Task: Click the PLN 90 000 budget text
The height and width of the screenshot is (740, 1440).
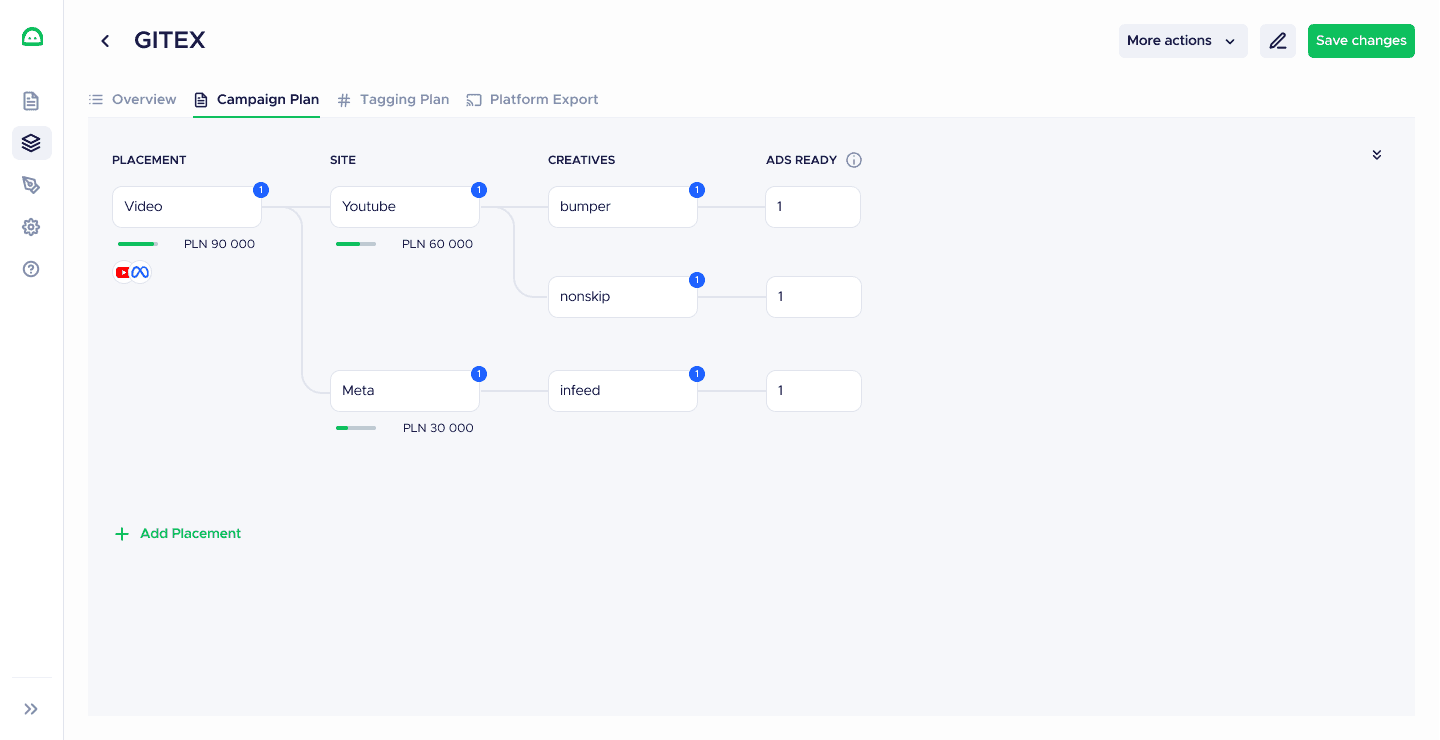Action: tap(219, 244)
